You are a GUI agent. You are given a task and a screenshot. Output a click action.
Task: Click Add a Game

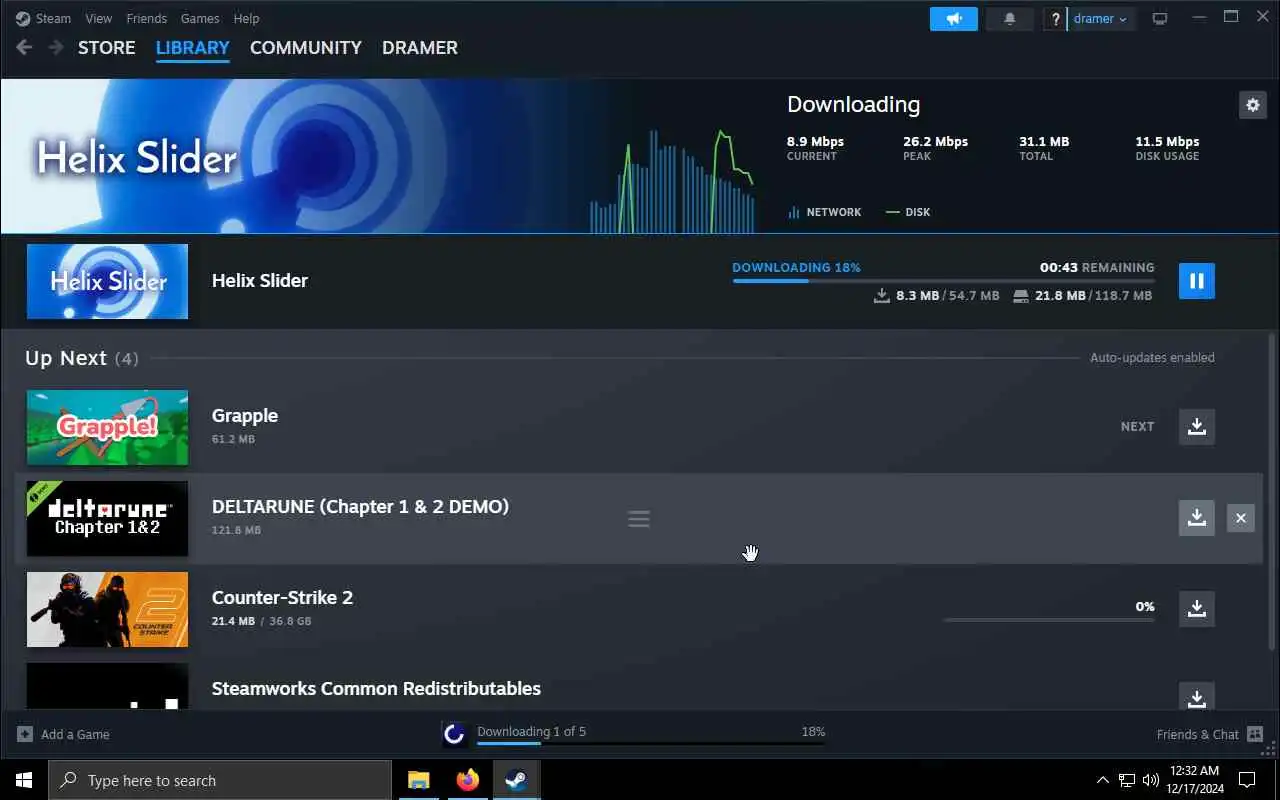[x=63, y=734]
